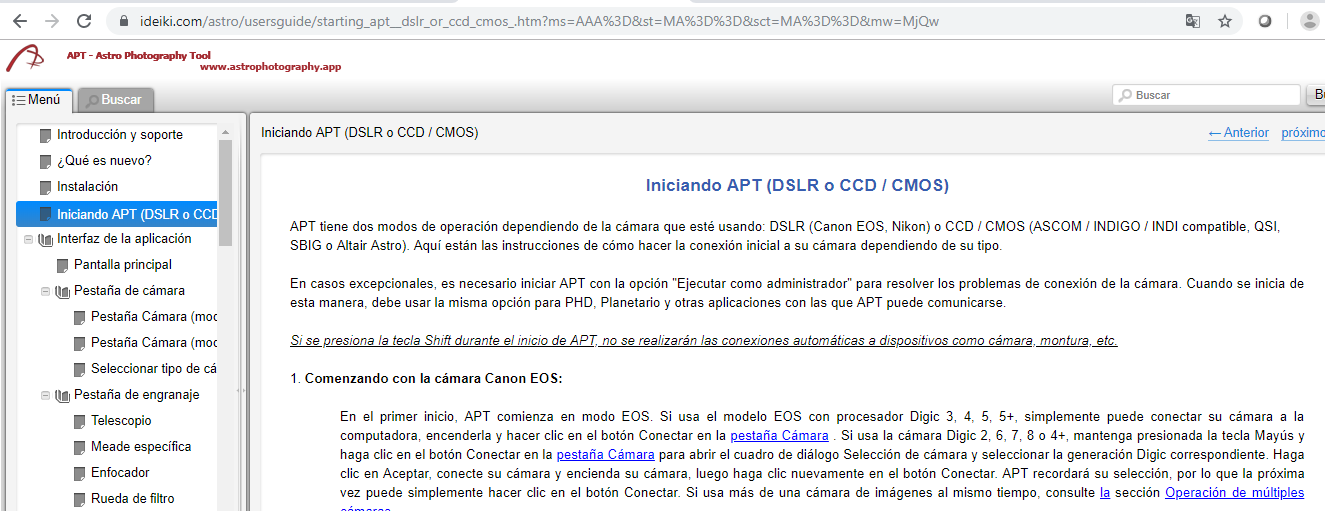1325x511 pixels.
Task: Collapse Interfaz de la aplicación tree node
Action: pyautogui.click(x=28, y=239)
